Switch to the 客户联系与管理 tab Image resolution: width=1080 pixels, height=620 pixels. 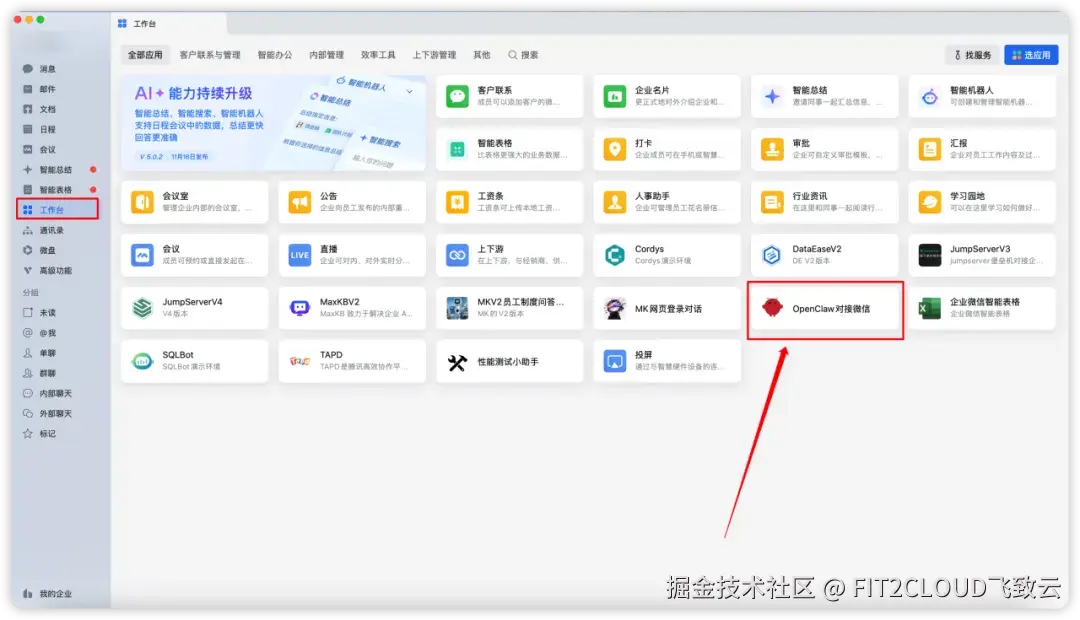coord(210,54)
